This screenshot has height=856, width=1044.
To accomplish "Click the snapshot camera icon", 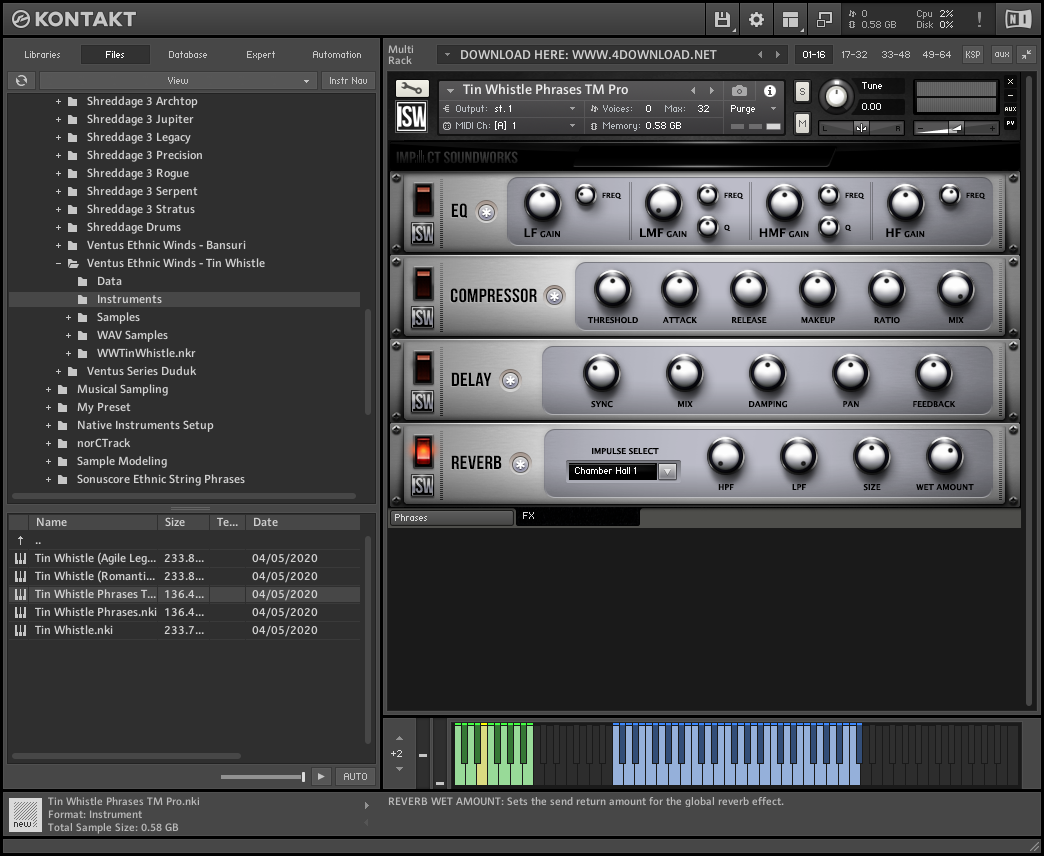I will tap(739, 91).
